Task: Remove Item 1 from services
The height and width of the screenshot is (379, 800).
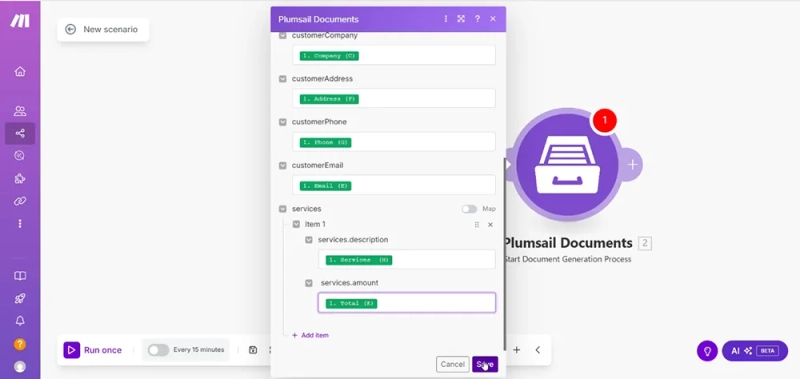Action: (490, 224)
